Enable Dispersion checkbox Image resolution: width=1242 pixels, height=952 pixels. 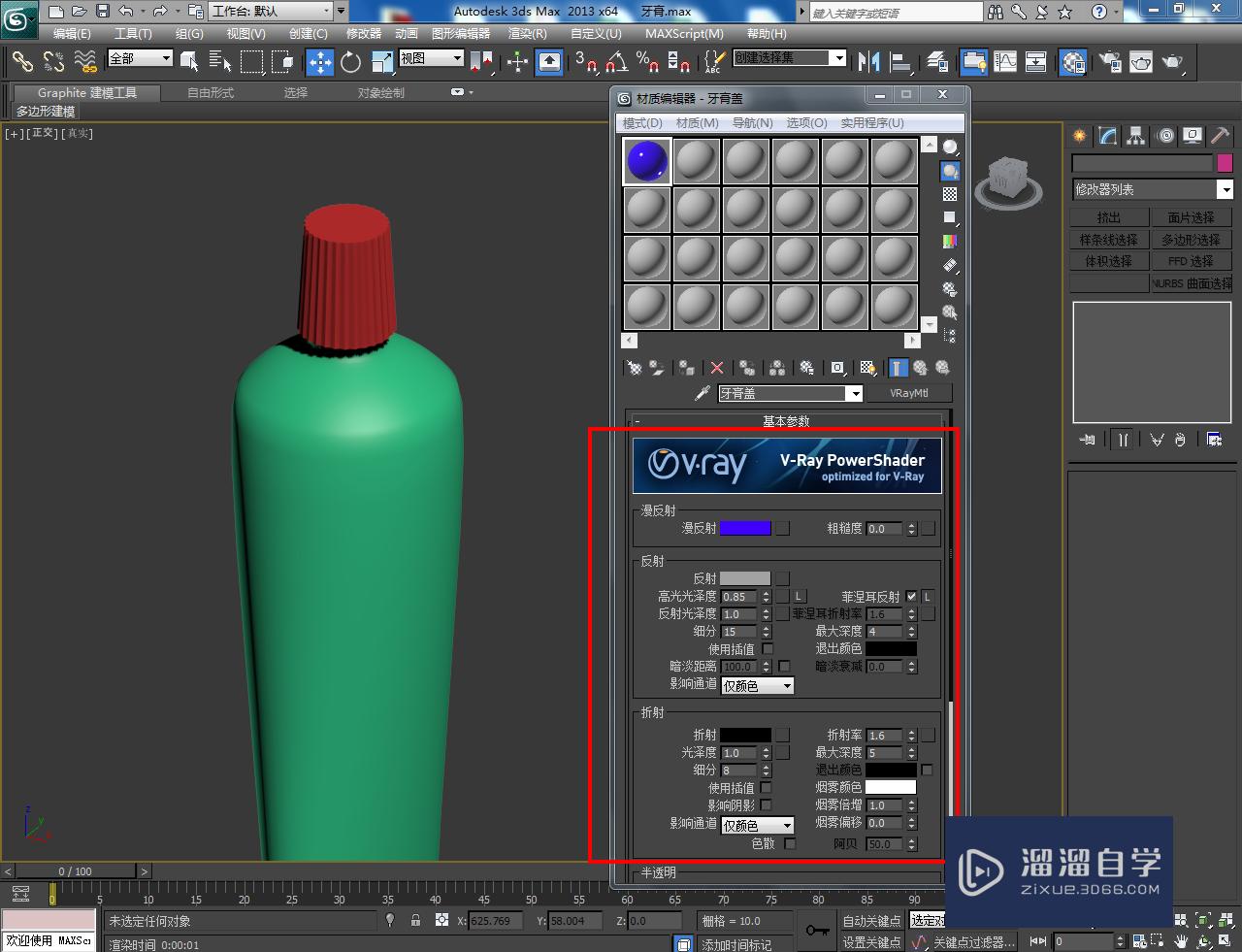(x=790, y=843)
